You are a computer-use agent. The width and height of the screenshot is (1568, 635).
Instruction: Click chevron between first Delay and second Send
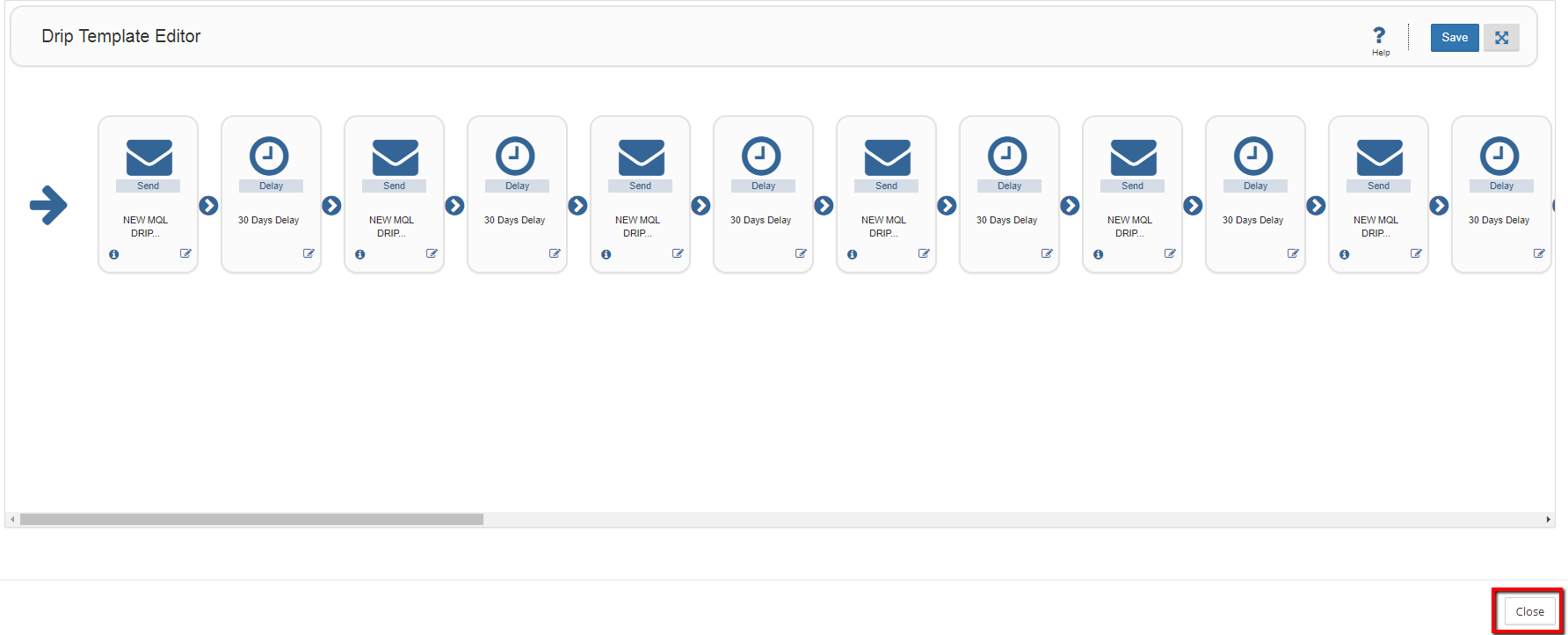[331, 205]
